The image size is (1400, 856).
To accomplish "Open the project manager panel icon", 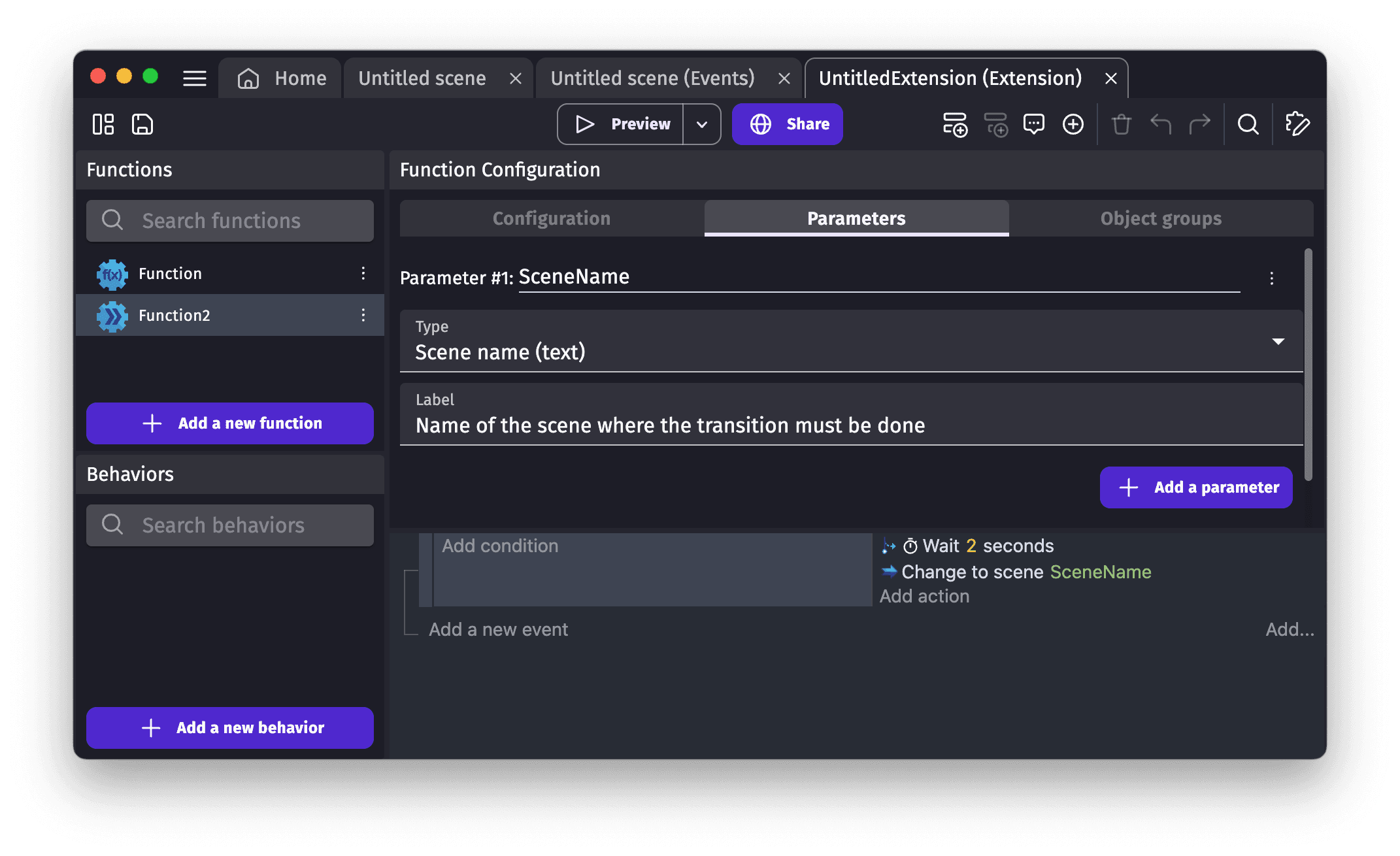I will [103, 124].
